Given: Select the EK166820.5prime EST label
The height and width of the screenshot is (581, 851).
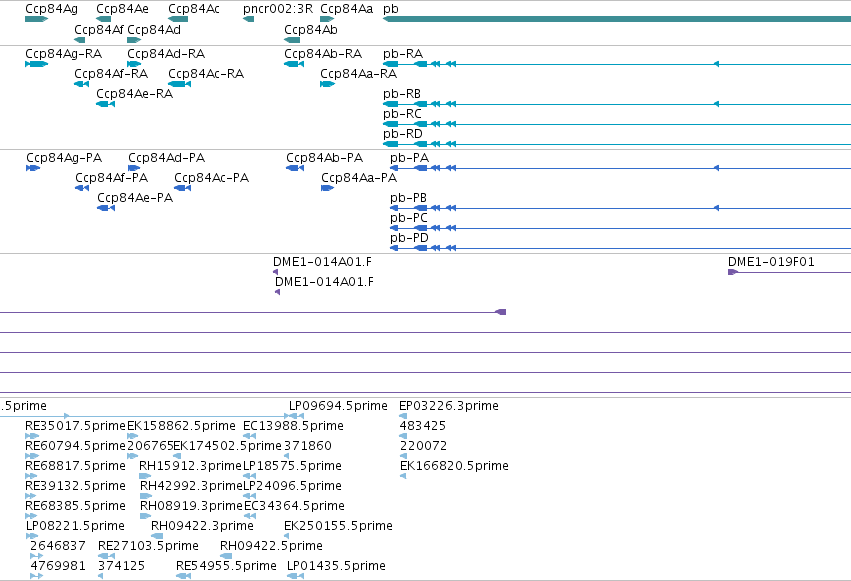Looking at the screenshot, I should point(454,466).
